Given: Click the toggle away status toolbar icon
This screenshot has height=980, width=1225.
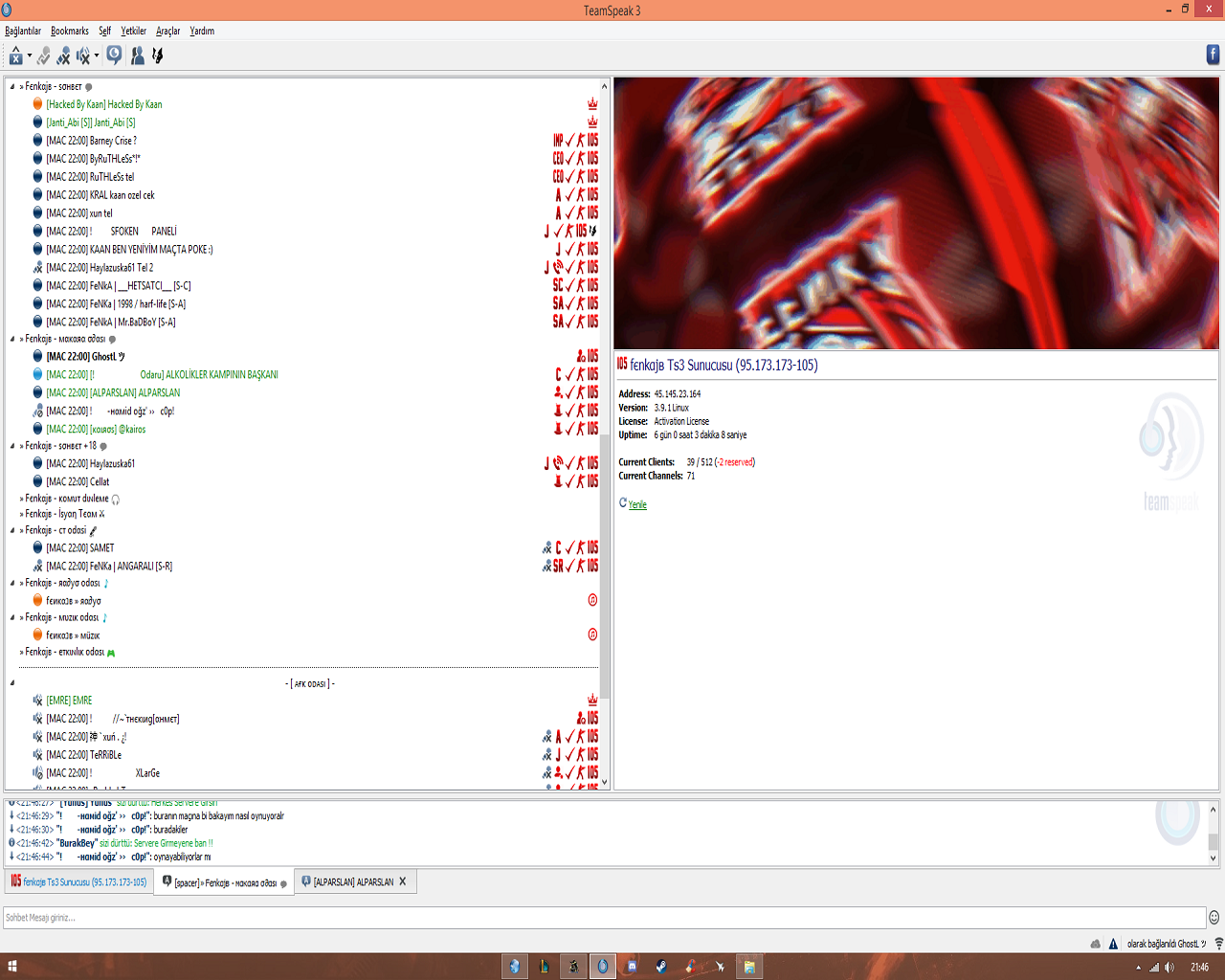Looking at the screenshot, I should coord(15,56).
